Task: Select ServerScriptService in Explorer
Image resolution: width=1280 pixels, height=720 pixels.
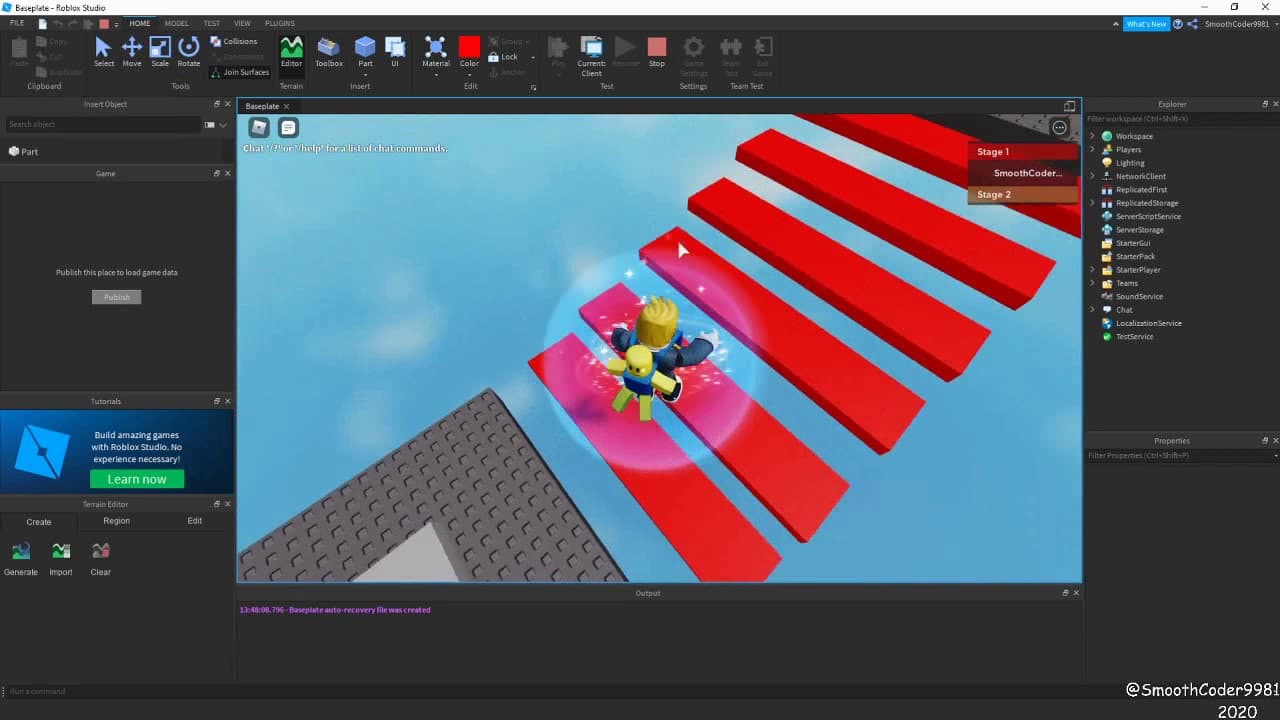Action: pyautogui.click(x=1141, y=216)
